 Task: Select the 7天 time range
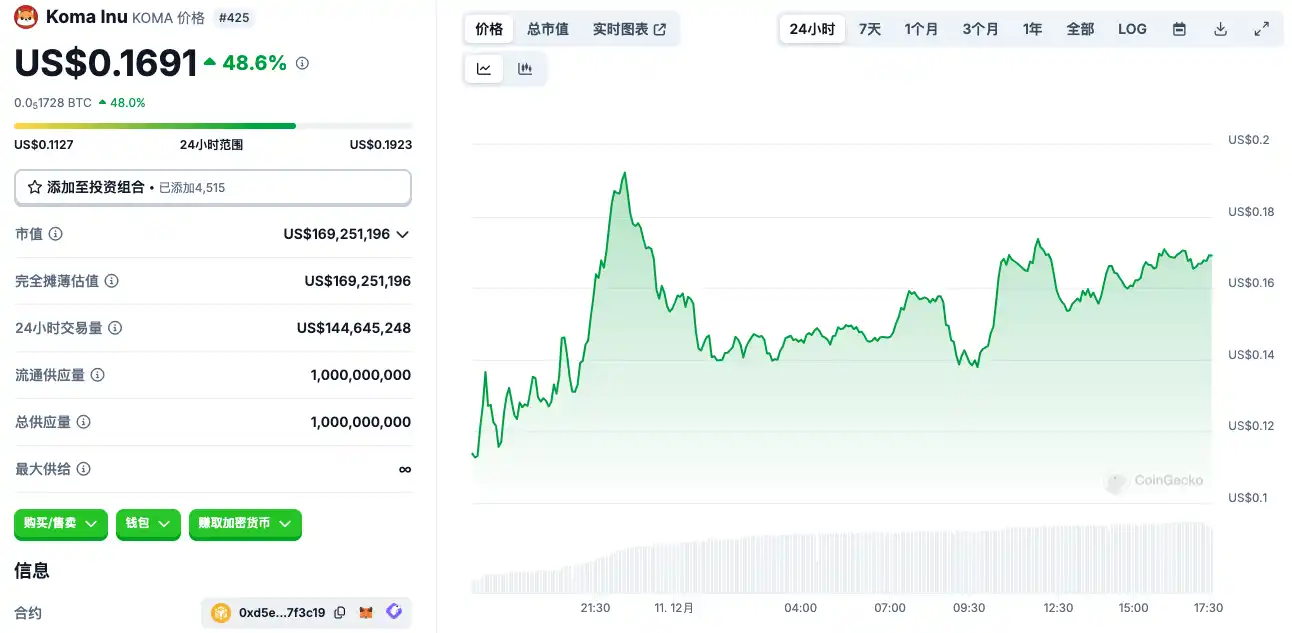coord(870,29)
